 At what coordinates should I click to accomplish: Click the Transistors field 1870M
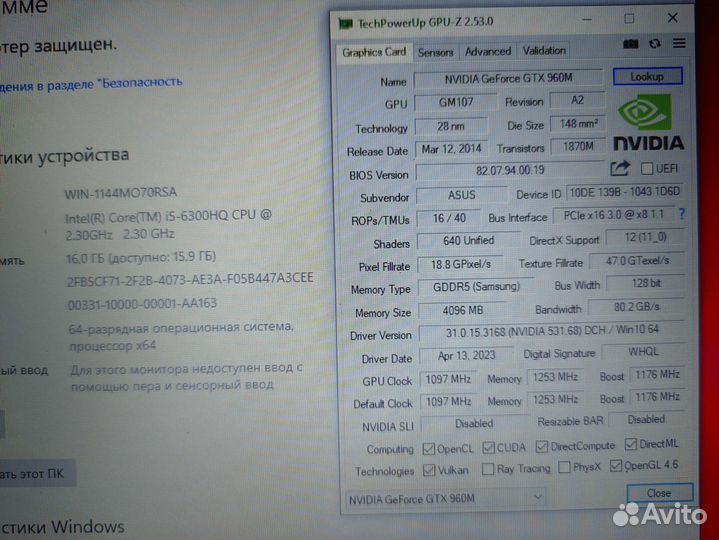point(578,147)
